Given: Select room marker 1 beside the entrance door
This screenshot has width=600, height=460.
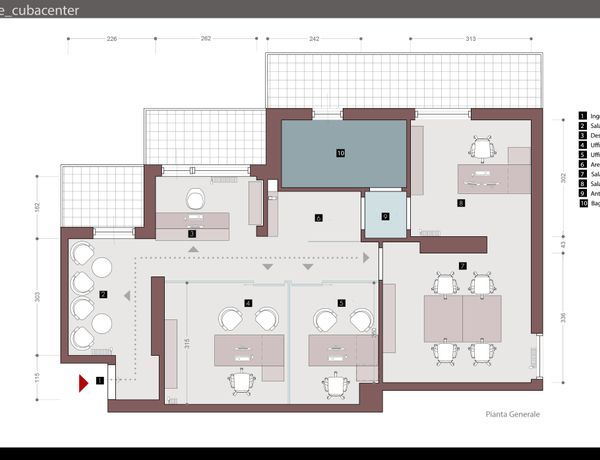Looking at the screenshot, I should coord(100,381).
